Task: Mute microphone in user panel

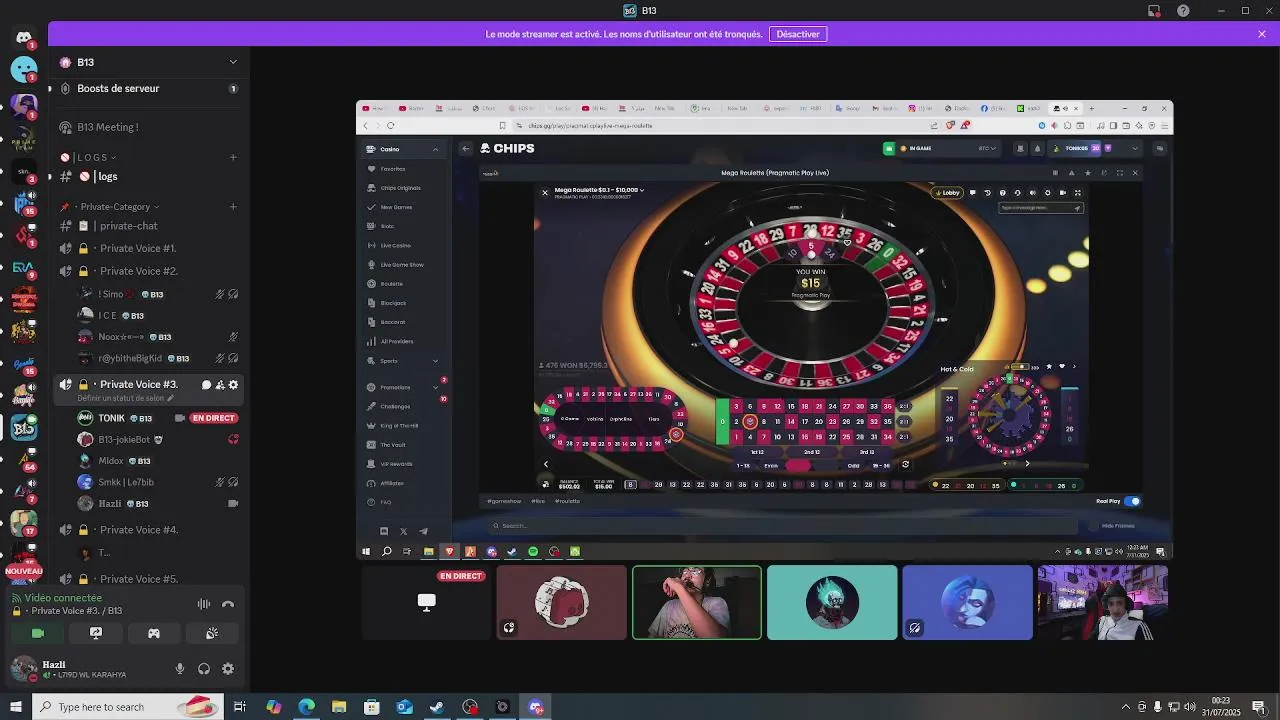Action: pos(180,669)
